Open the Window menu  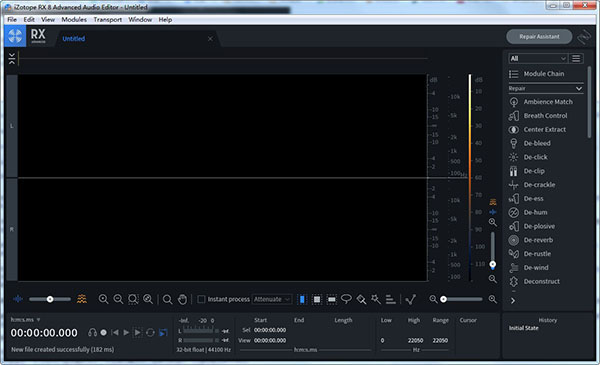(x=140, y=20)
